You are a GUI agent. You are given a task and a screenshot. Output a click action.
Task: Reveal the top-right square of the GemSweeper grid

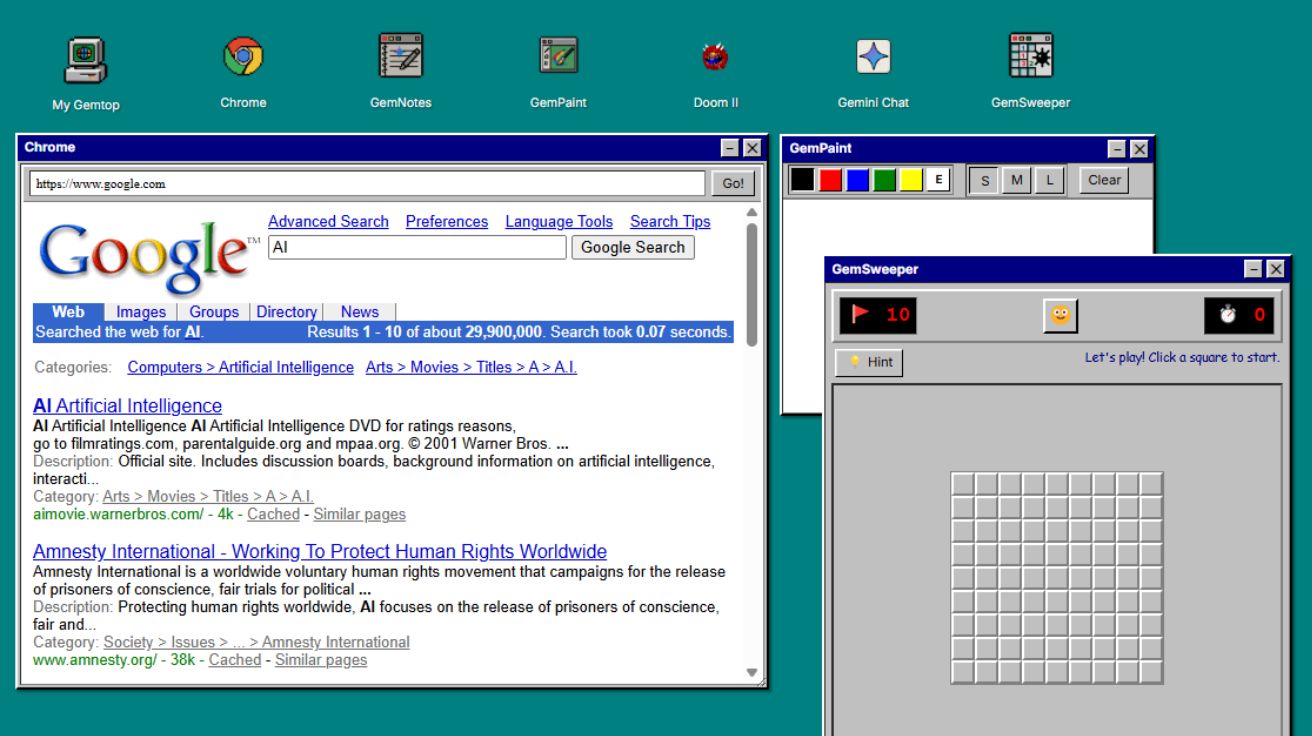point(1151,484)
